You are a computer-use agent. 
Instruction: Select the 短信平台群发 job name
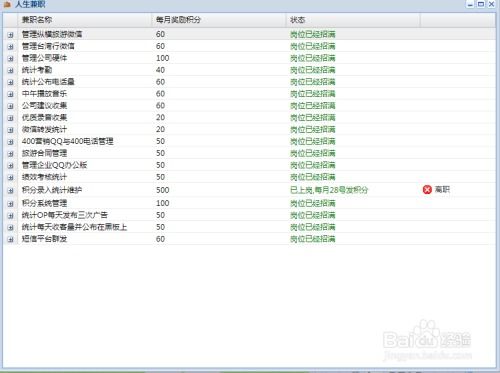(44, 239)
